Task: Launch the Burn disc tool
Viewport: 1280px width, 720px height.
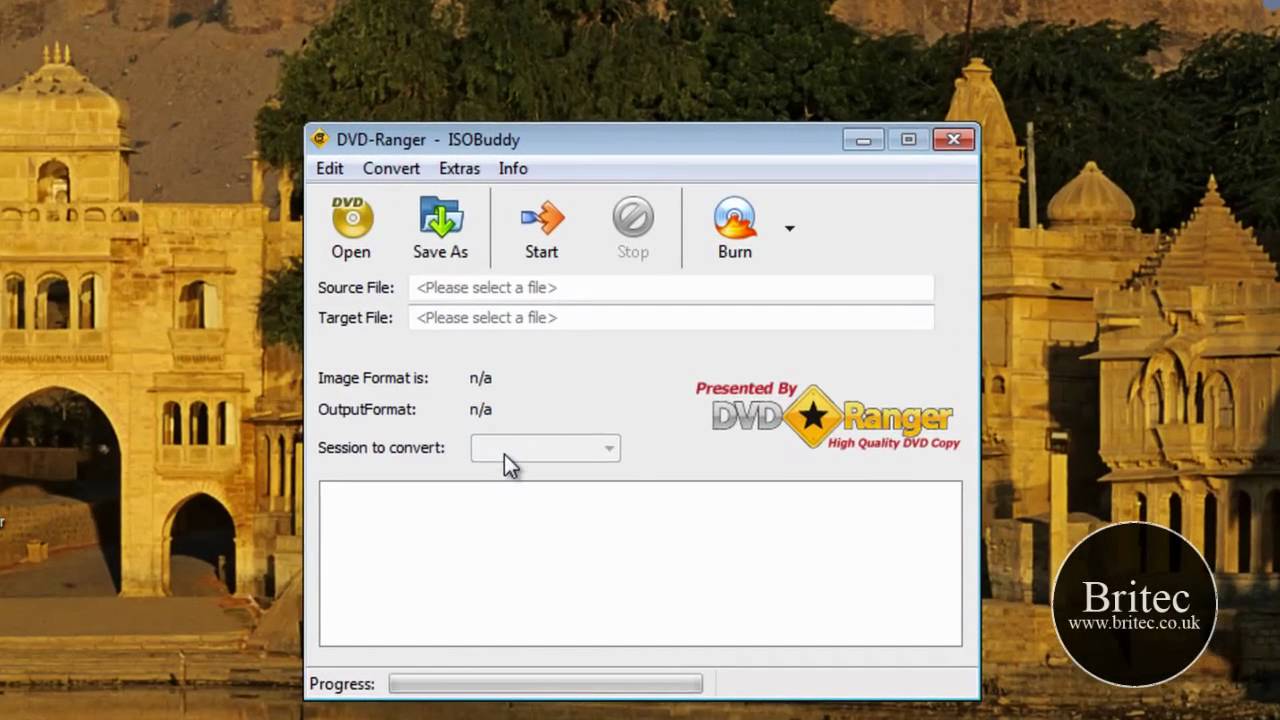Action: [735, 229]
